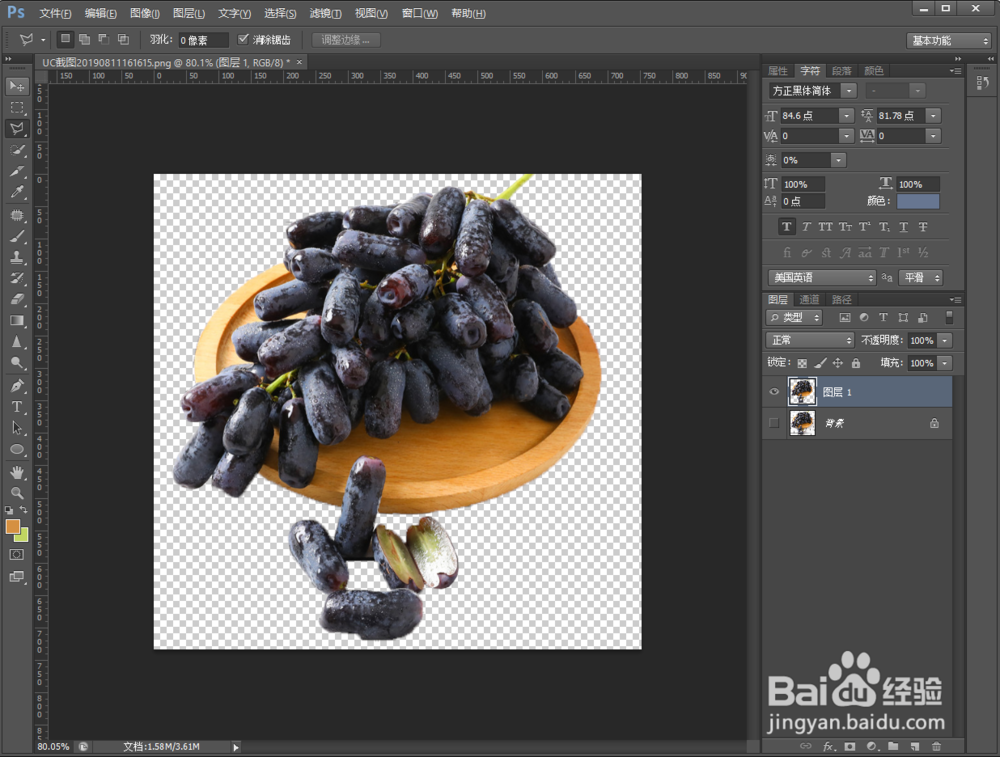Select the Brush tool
This screenshot has height=757, width=1000.
(x=17, y=236)
